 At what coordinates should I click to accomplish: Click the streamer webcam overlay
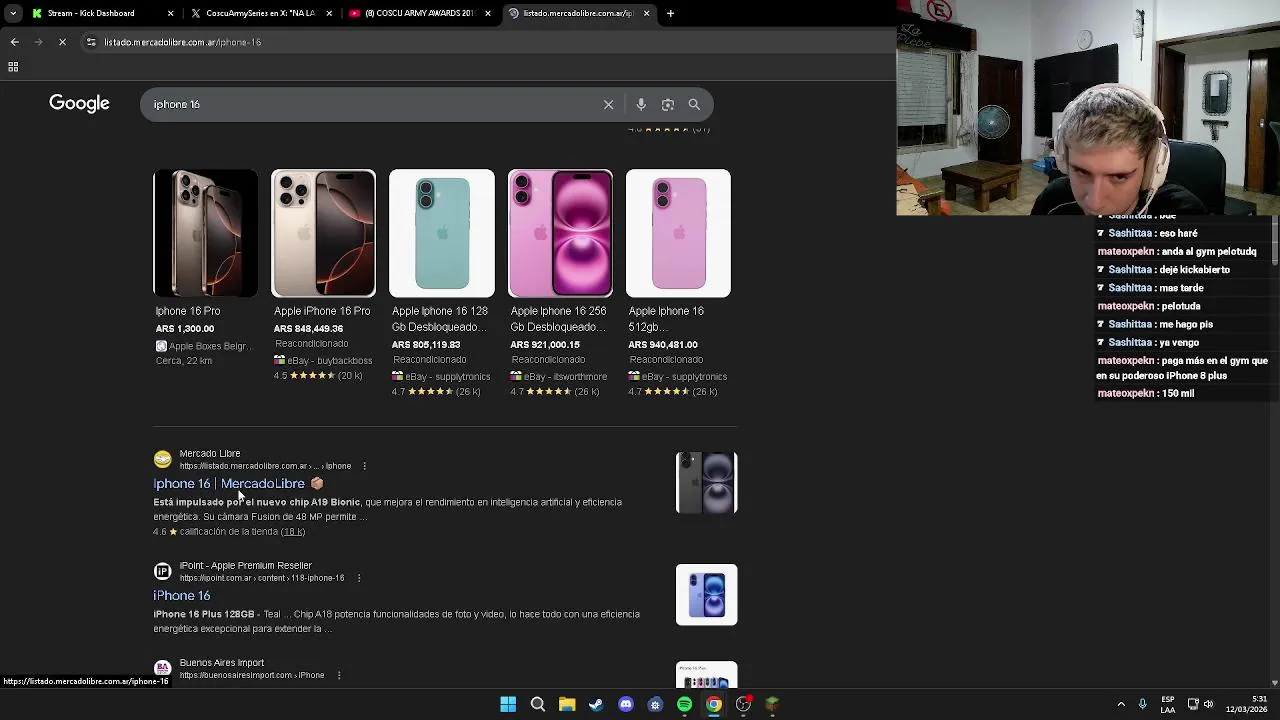click(1088, 107)
